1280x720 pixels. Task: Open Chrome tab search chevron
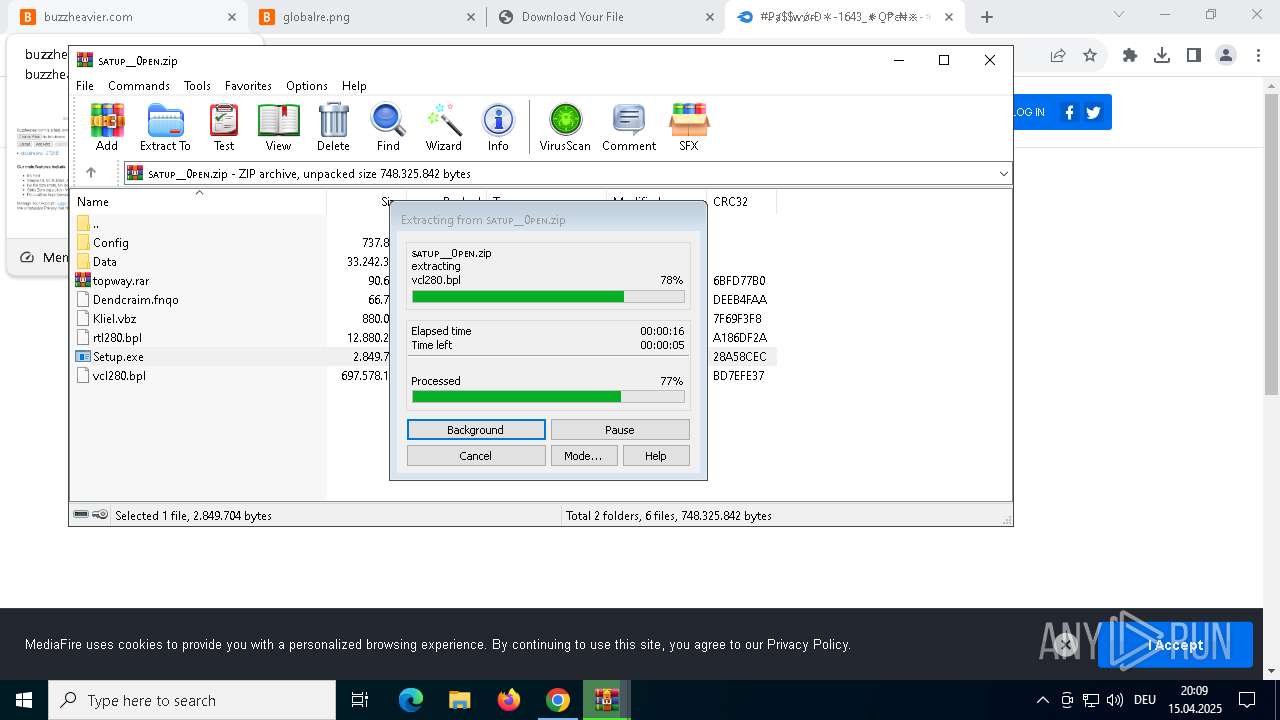point(1119,15)
